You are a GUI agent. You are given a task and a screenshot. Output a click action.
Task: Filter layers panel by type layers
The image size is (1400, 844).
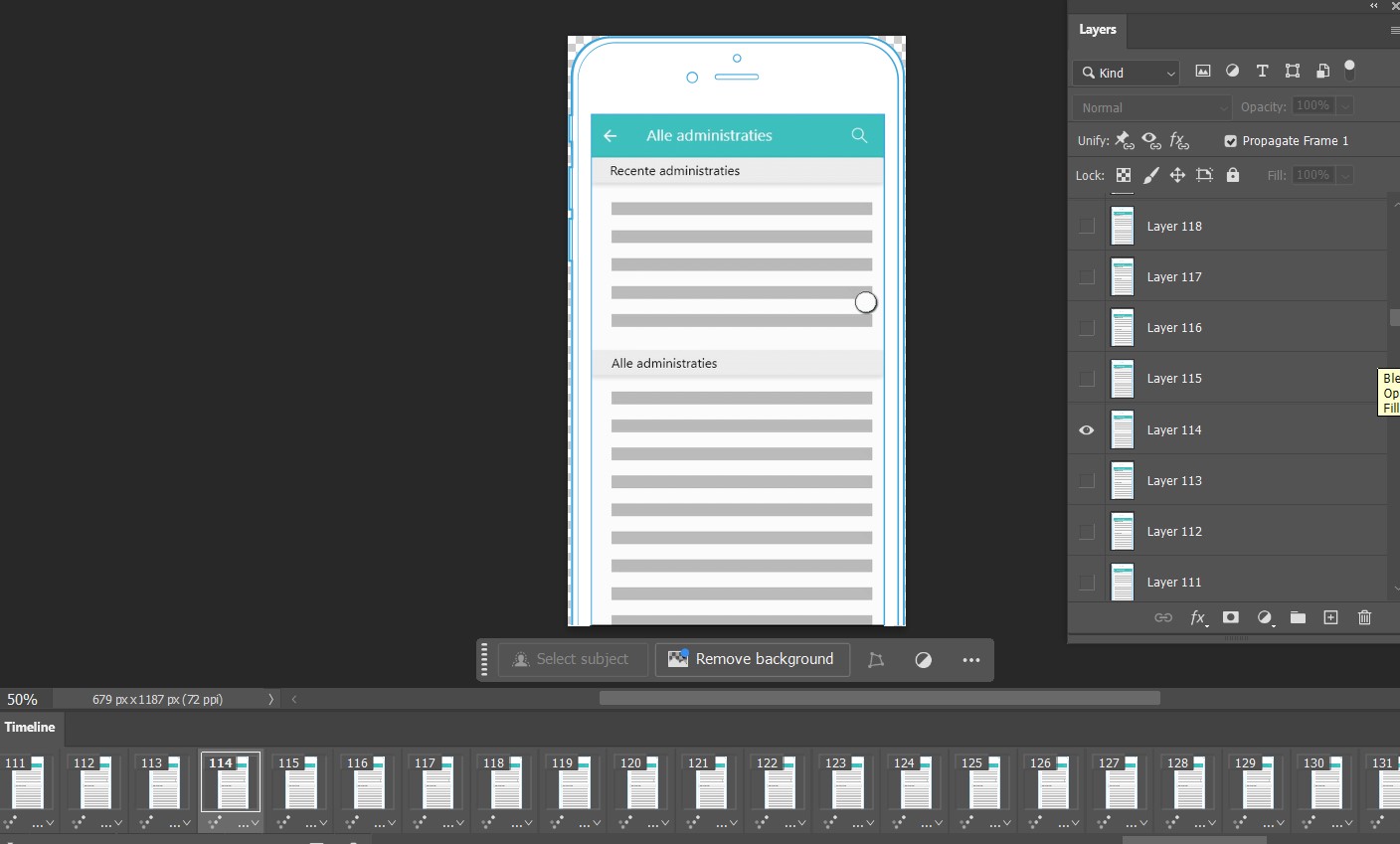point(1262,71)
